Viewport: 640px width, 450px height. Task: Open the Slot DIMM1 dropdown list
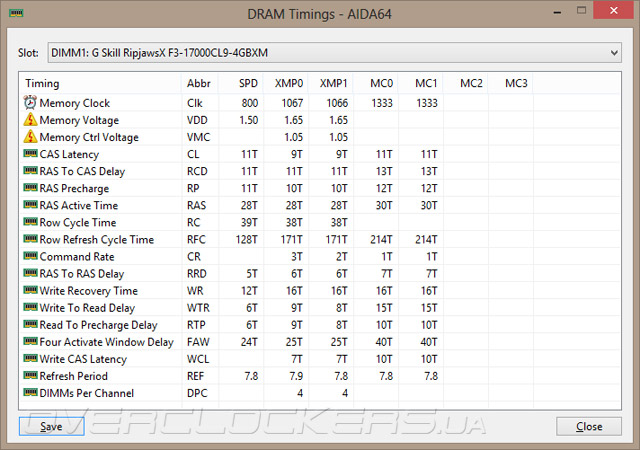[x=335, y=53]
